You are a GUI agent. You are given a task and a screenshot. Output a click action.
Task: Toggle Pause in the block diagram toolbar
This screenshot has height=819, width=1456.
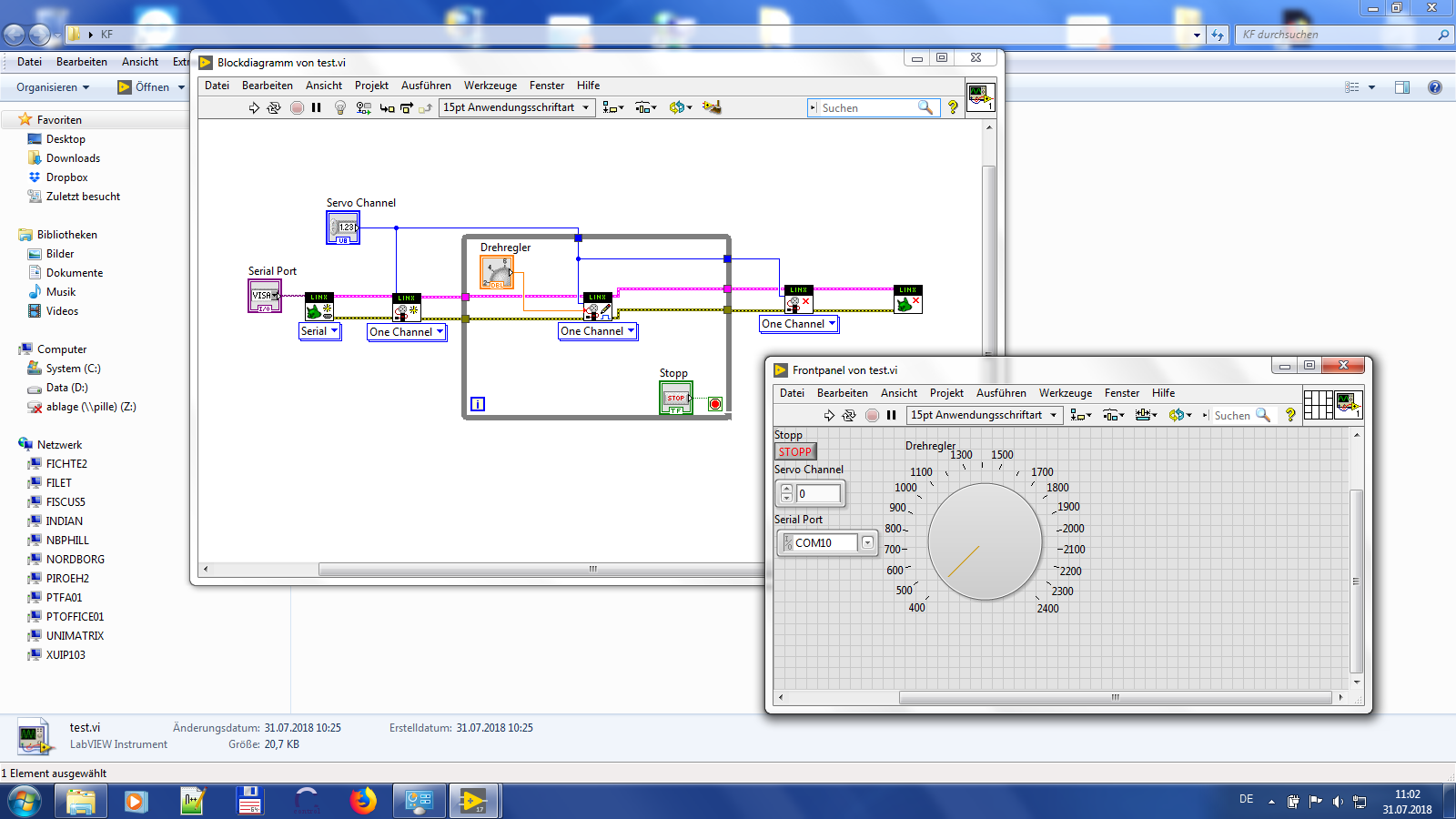[x=317, y=107]
